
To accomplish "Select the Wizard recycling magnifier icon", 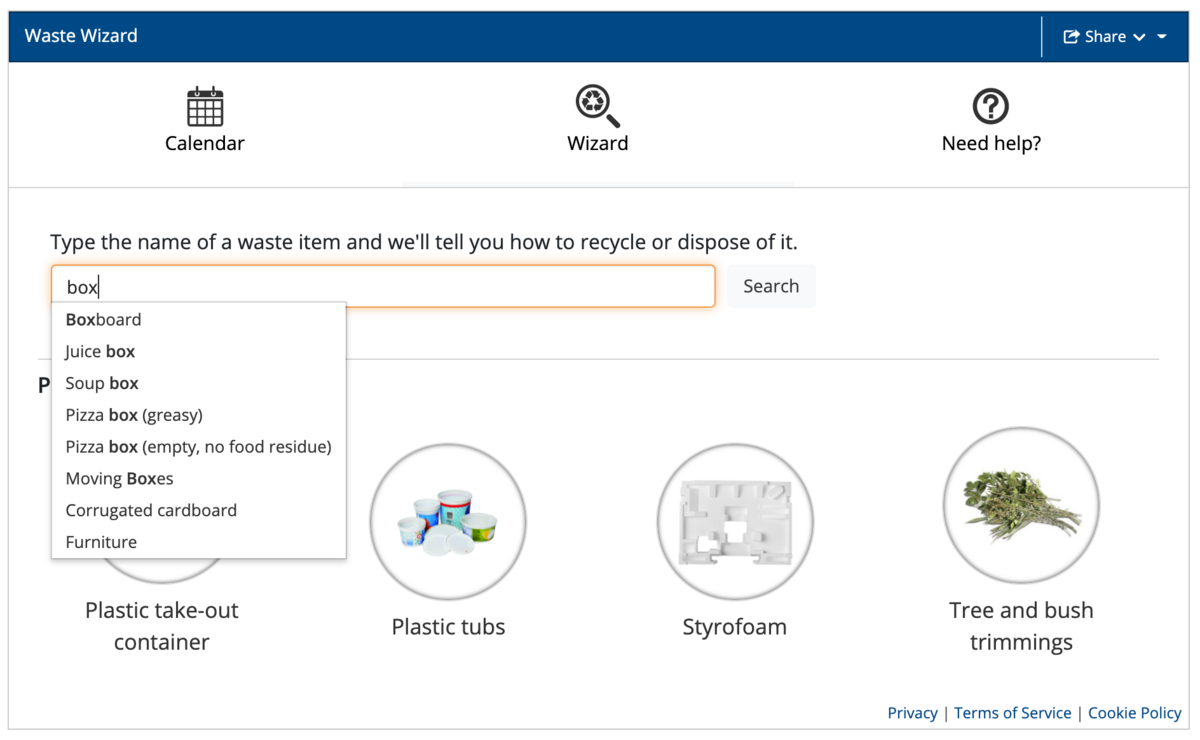I will tap(598, 106).
